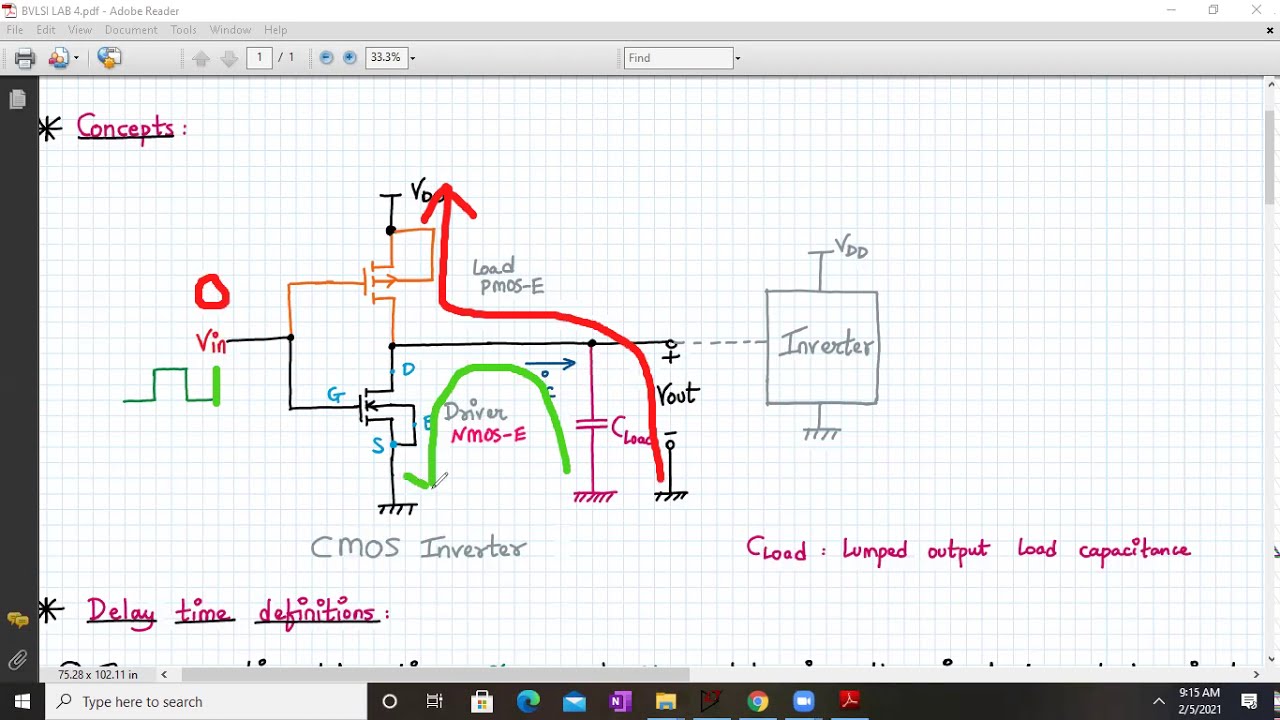This screenshot has width=1280, height=720.
Task: Click the Find search field
Action: click(678, 58)
